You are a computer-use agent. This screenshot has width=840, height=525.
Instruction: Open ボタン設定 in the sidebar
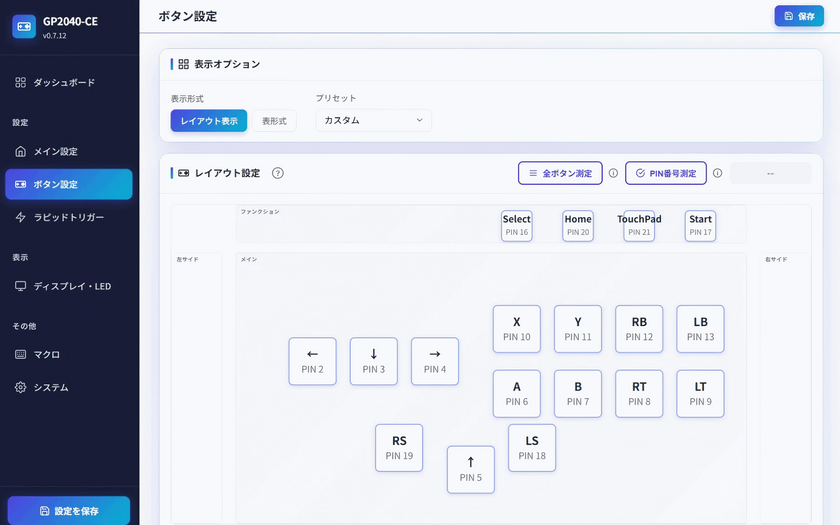pyautogui.click(x=69, y=184)
